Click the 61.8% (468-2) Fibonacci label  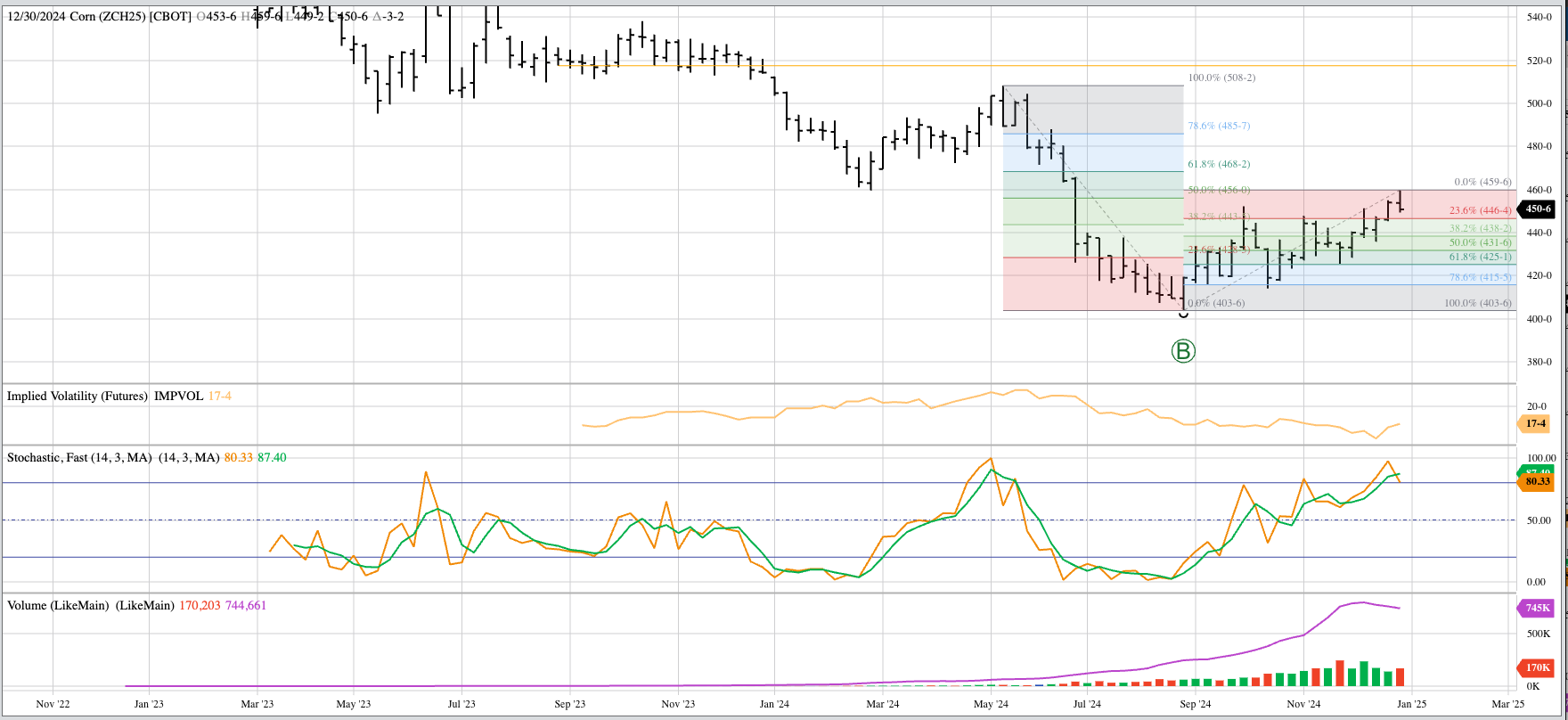coord(1218,164)
